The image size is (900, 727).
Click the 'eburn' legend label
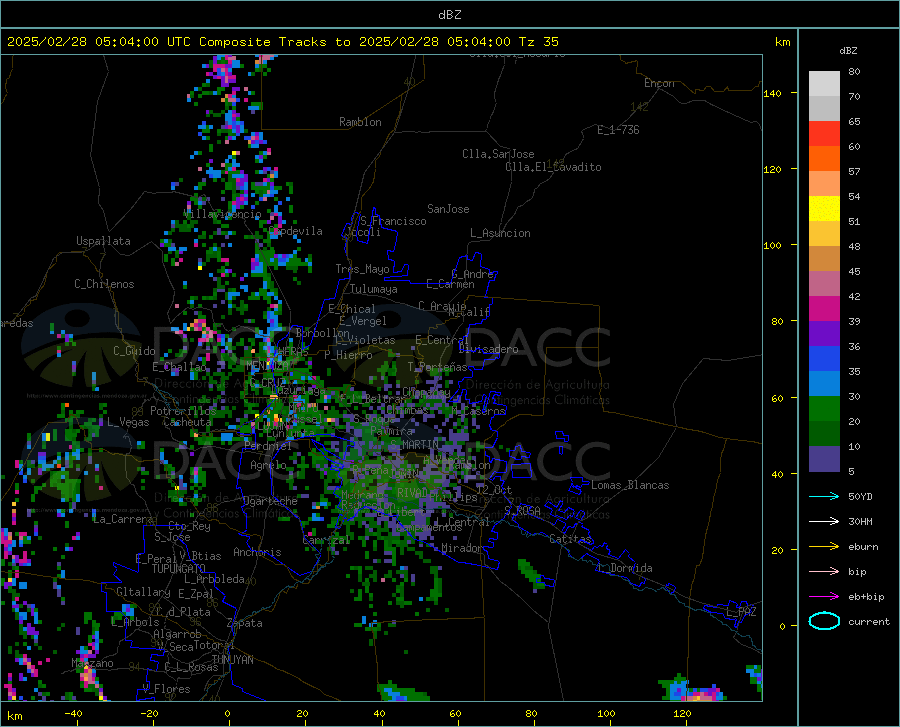point(863,547)
